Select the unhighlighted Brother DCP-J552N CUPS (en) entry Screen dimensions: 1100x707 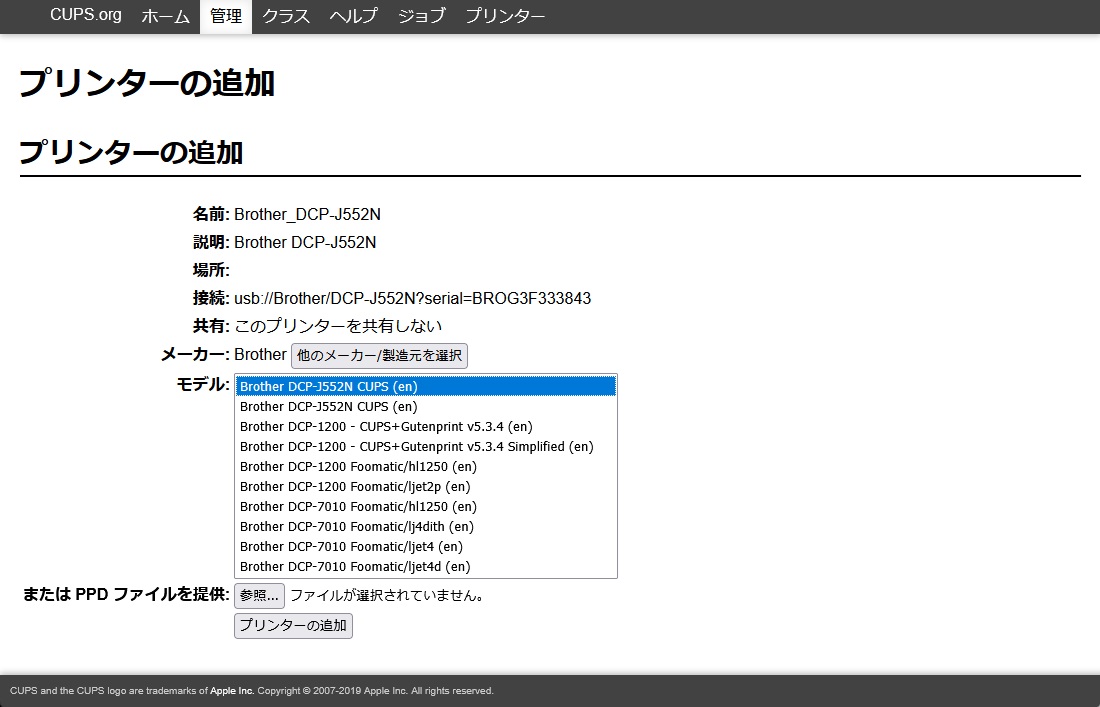coord(426,407)
